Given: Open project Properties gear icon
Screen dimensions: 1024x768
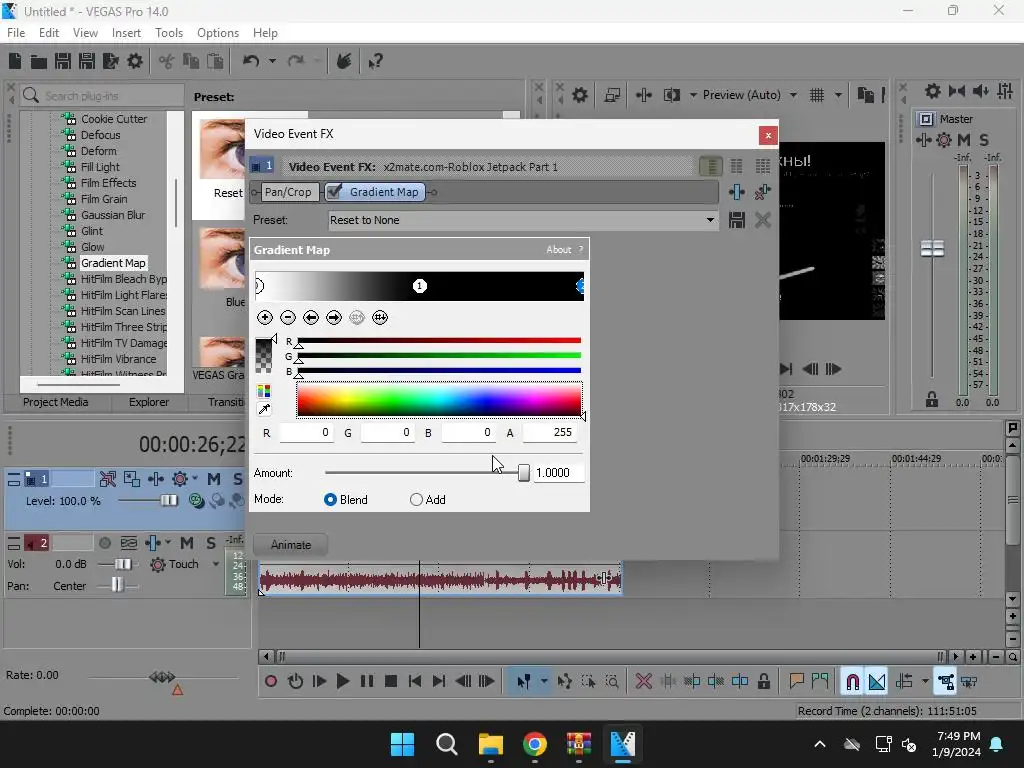Looking at the screenshot, I should 135,61.
